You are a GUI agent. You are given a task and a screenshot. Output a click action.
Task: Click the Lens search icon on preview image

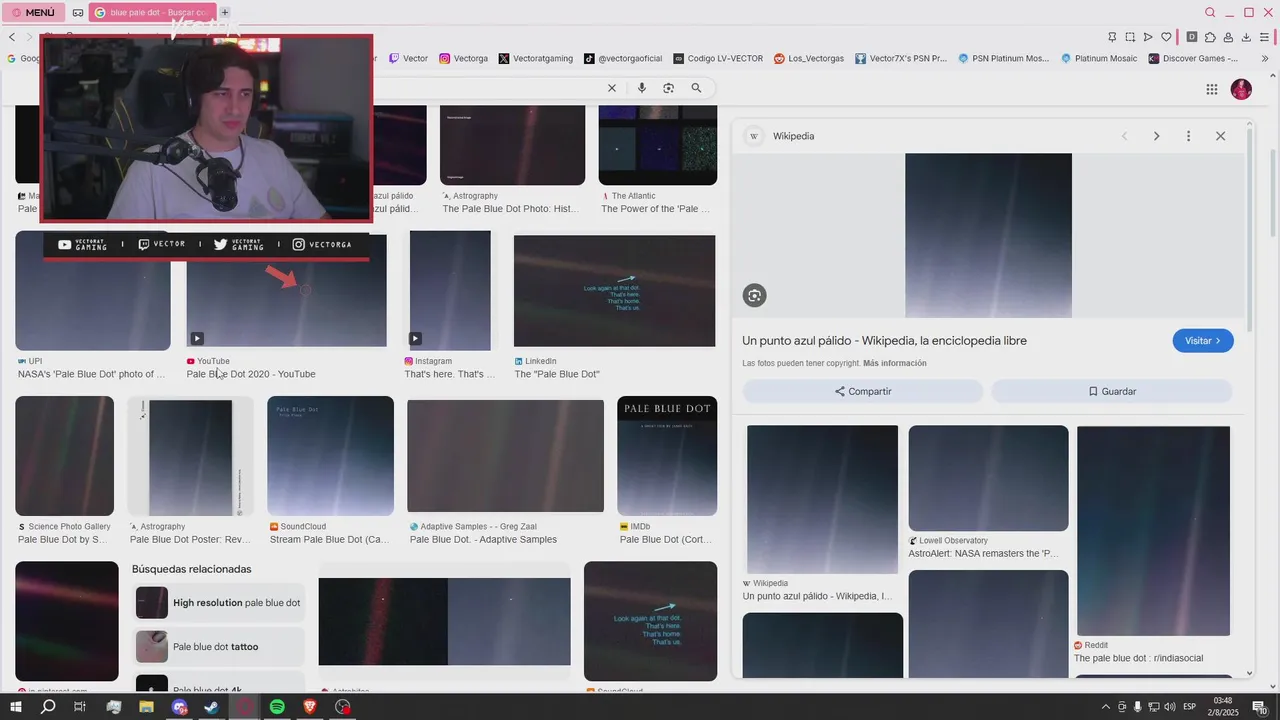pos(755,295)
